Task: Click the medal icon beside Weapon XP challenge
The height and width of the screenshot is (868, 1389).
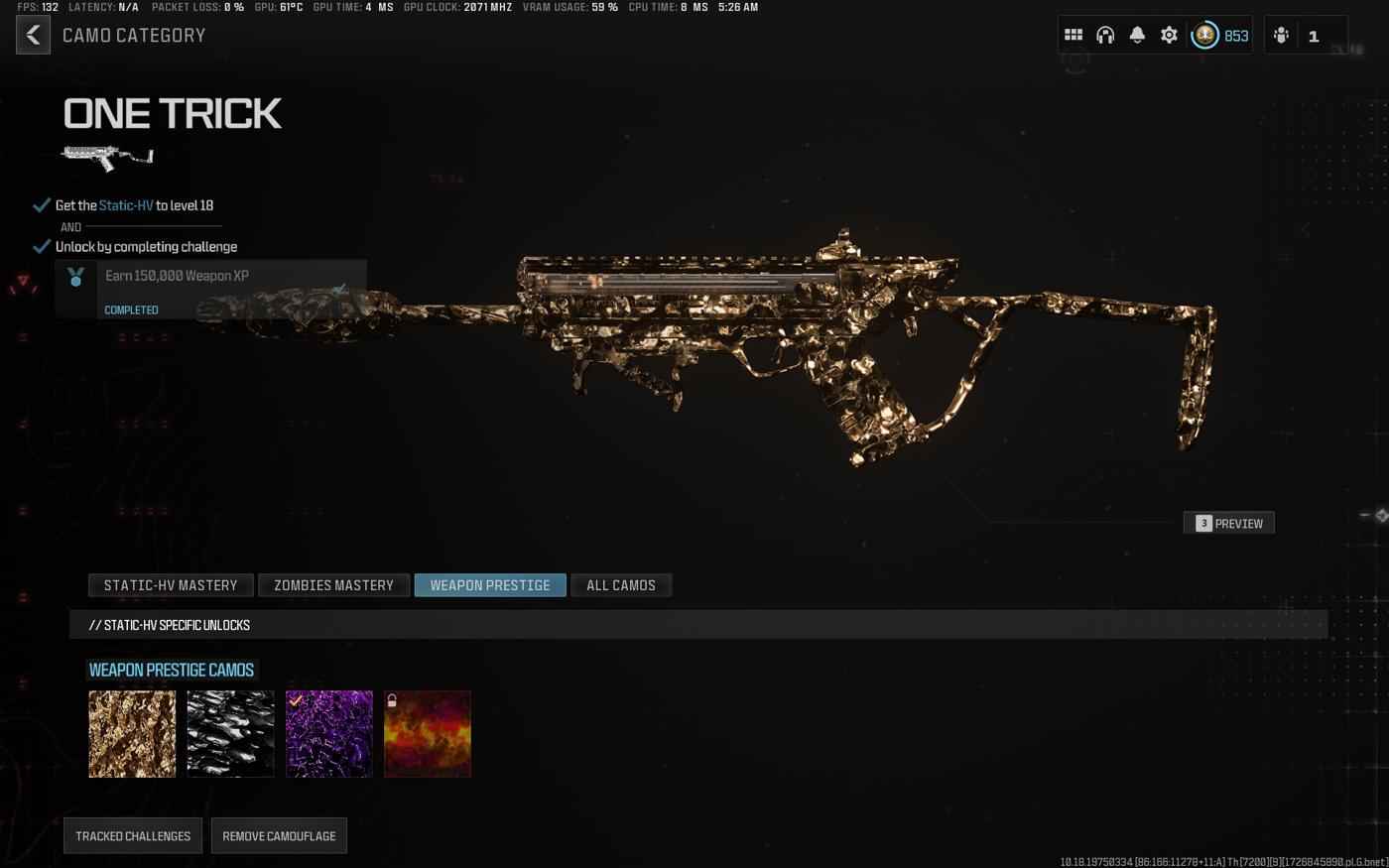Action: (76, 278)
